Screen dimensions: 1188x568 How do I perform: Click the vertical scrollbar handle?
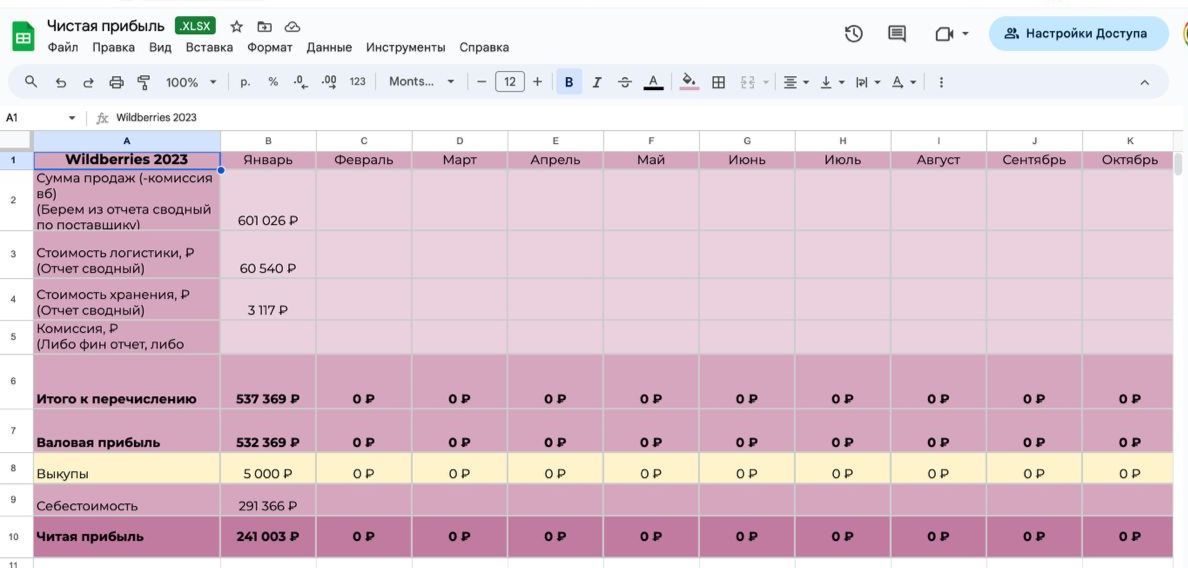1179,164
